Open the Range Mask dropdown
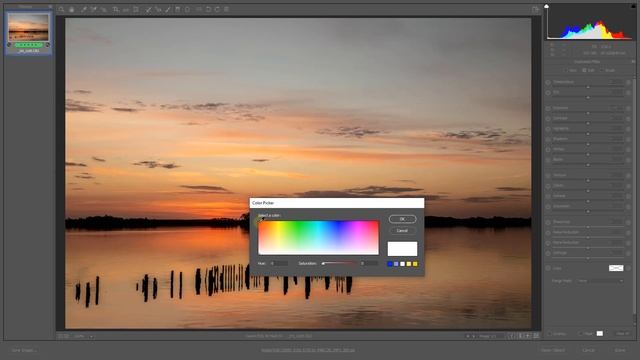640x360 pixels. click(x=600, y=281)
